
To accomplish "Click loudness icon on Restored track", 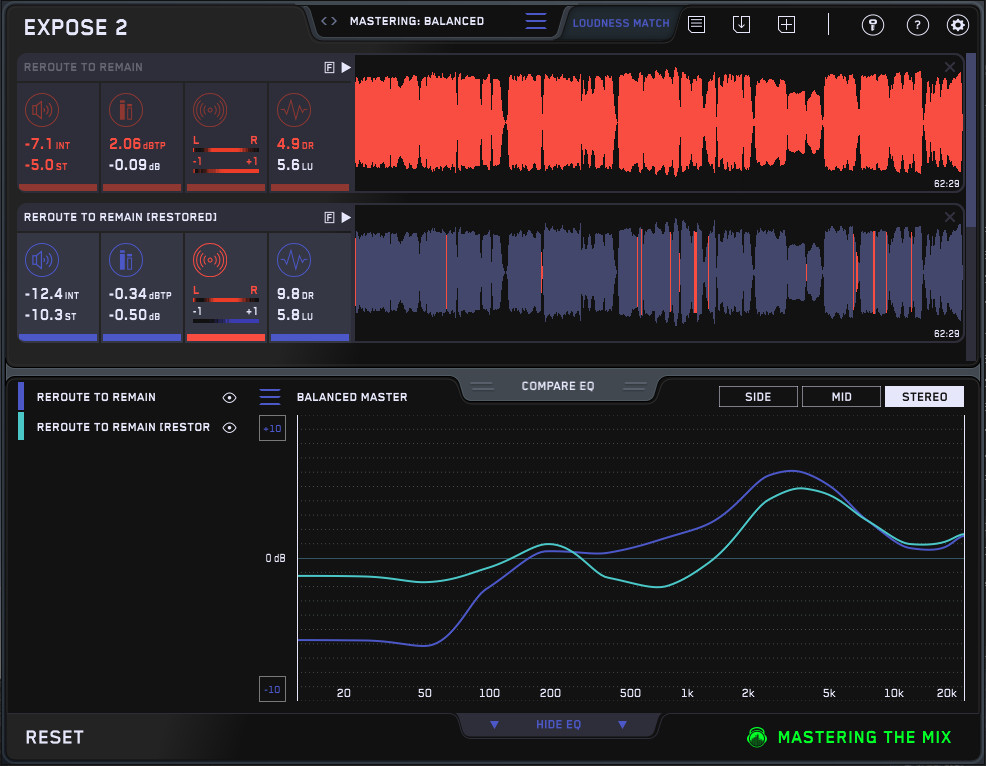I will 43,261.
